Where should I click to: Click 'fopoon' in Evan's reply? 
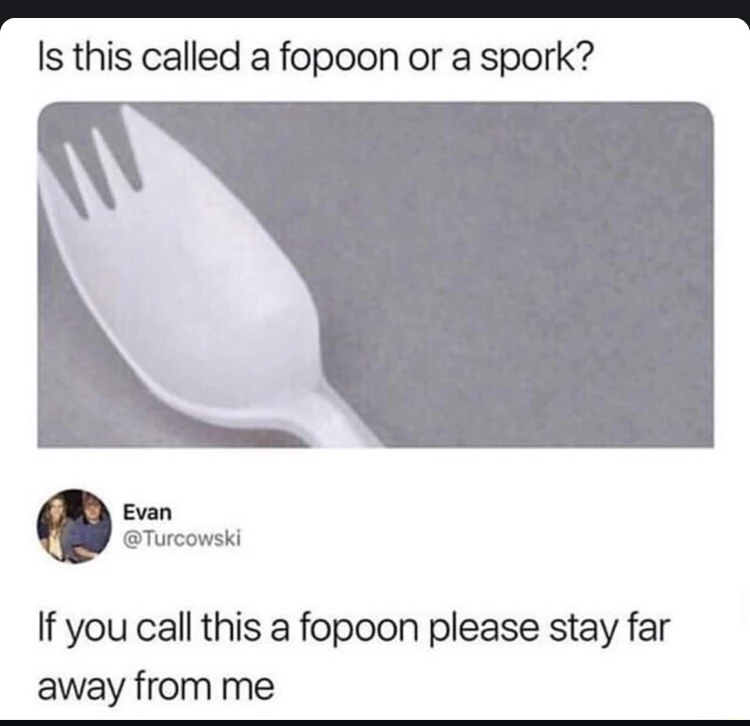click(x=359, y=630)
